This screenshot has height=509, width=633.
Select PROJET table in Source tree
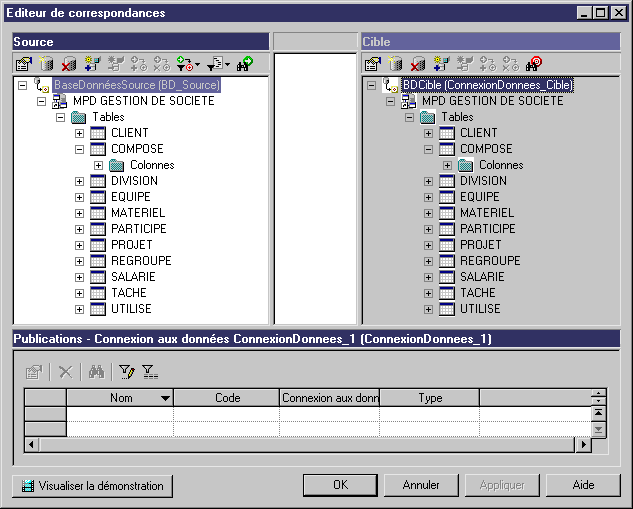pyautogui.click(x=132, y=245)
